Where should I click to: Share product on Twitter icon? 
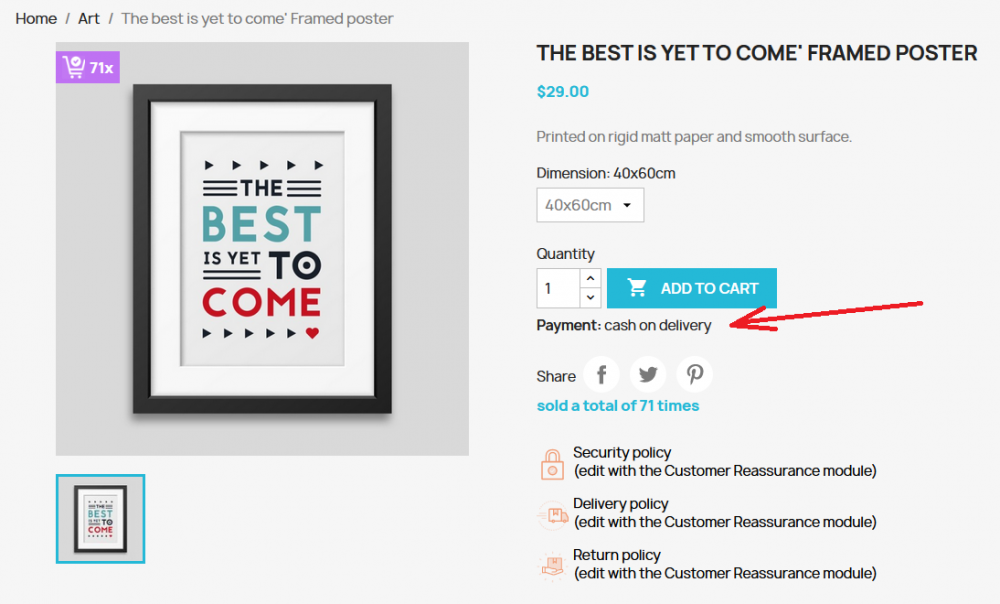(x=648, y=374)
